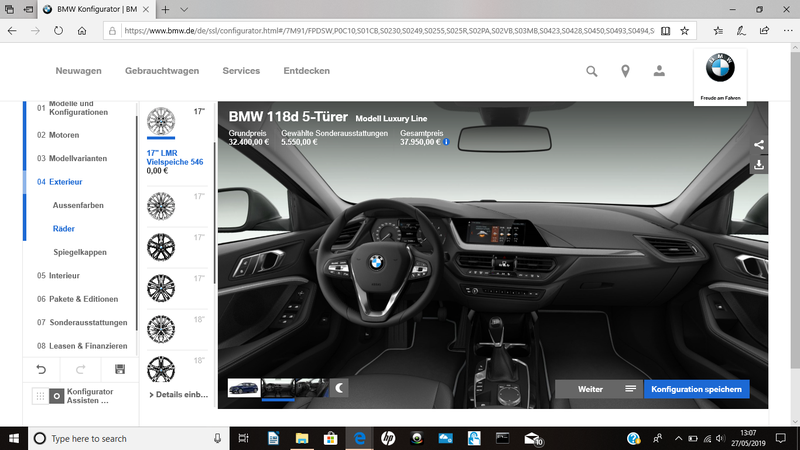This screenshot has width=800, height=450.
Task: Redo the configuration change
Action: (81, 369)
